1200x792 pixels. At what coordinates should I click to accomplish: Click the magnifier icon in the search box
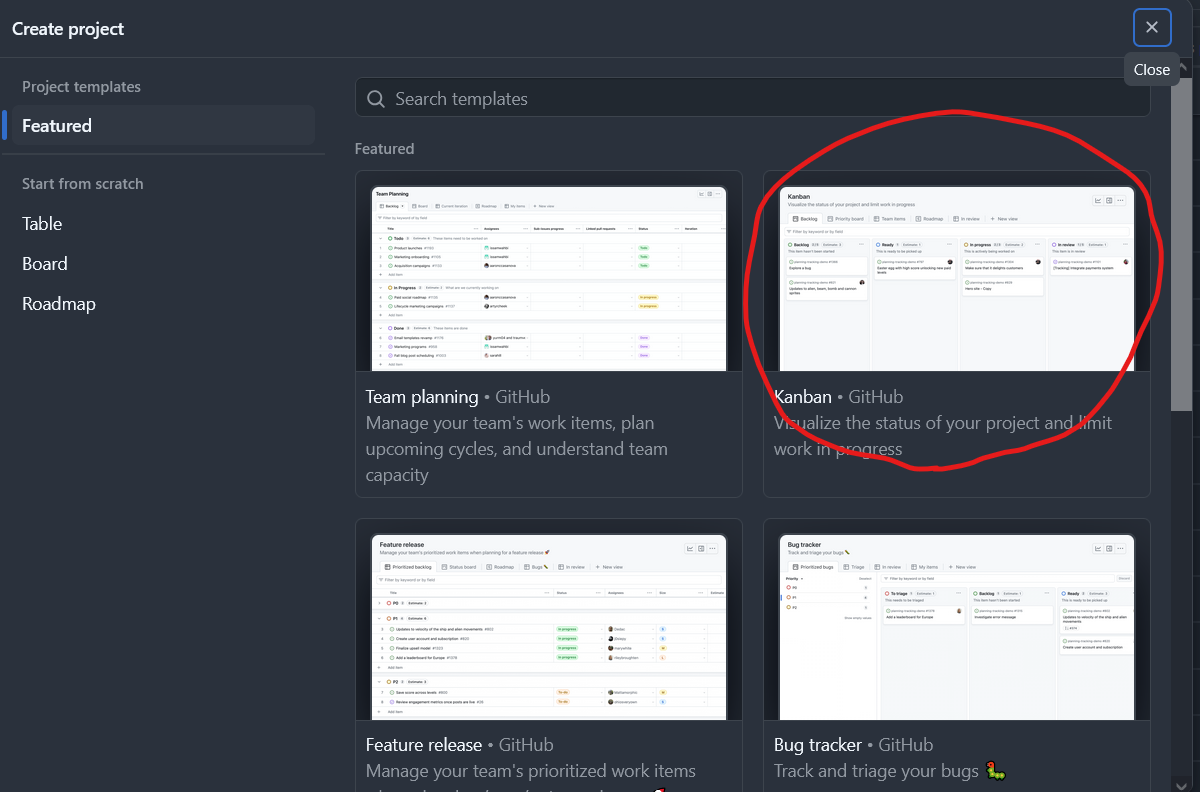376,99
